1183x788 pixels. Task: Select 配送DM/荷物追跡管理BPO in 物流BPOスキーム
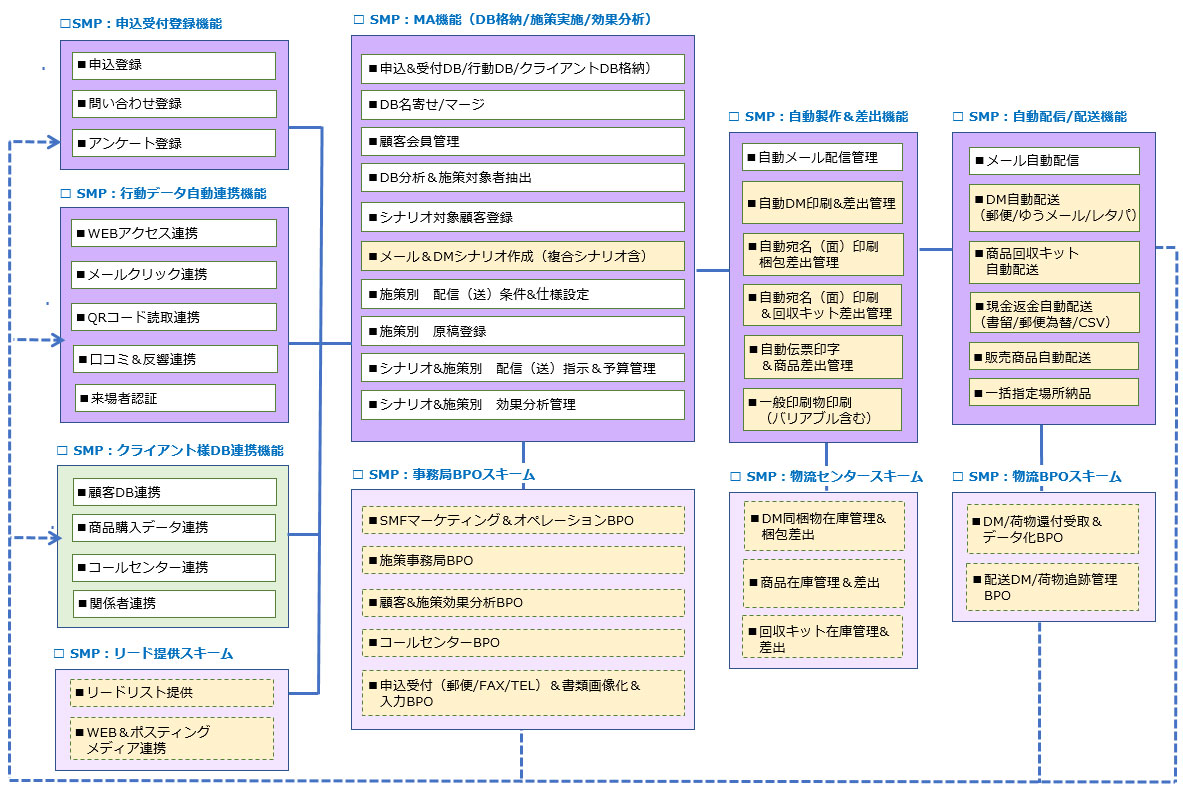pyautogui.click(x=1052, y=588)
